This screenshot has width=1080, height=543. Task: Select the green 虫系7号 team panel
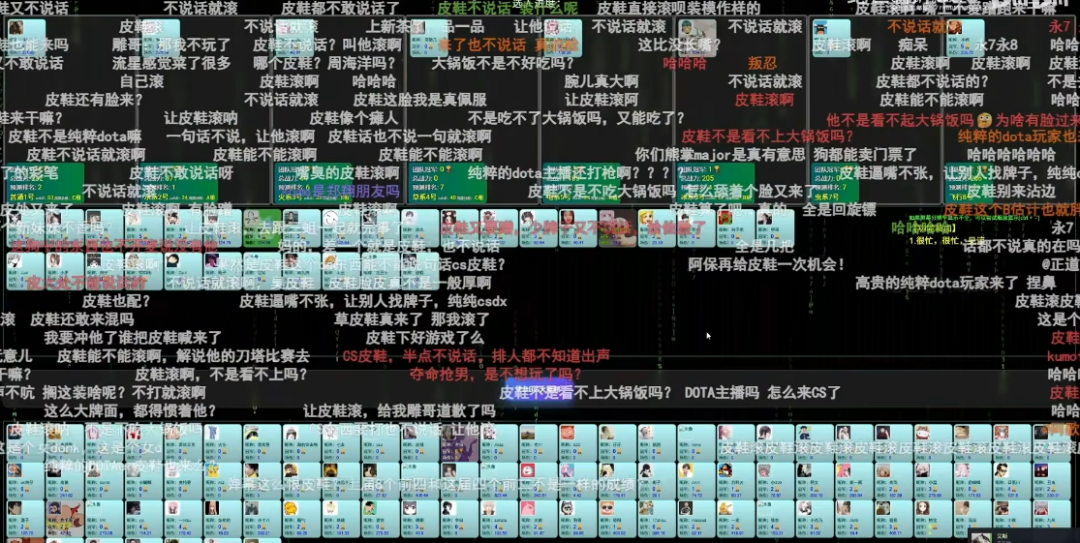(835, 183)
